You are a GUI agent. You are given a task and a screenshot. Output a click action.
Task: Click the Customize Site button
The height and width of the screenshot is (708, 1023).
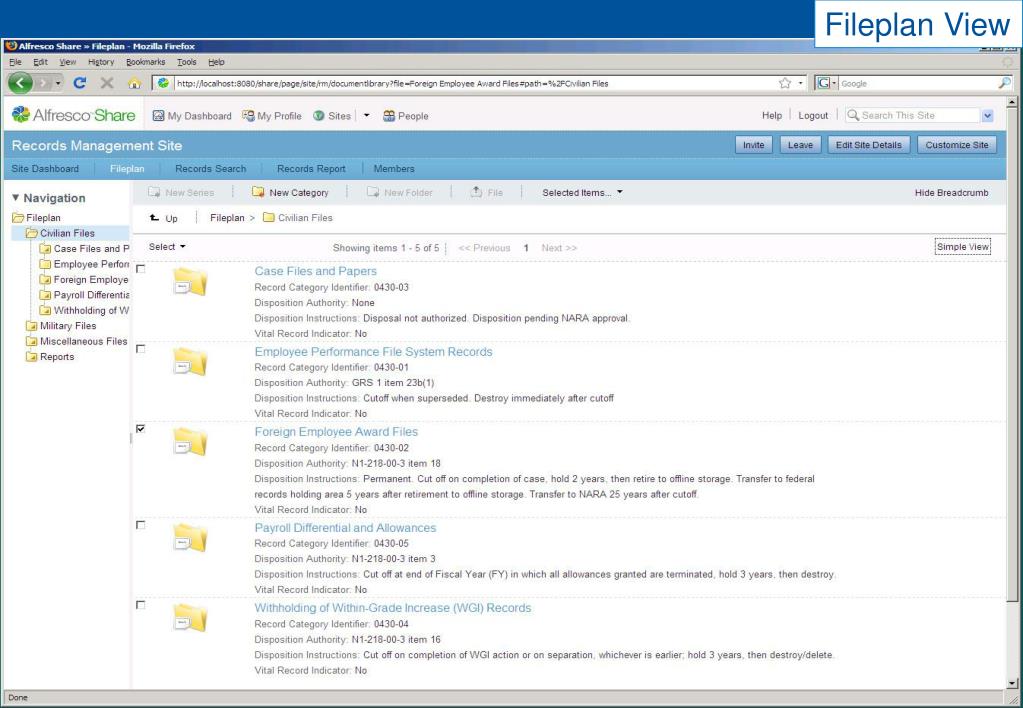point(957,145)
